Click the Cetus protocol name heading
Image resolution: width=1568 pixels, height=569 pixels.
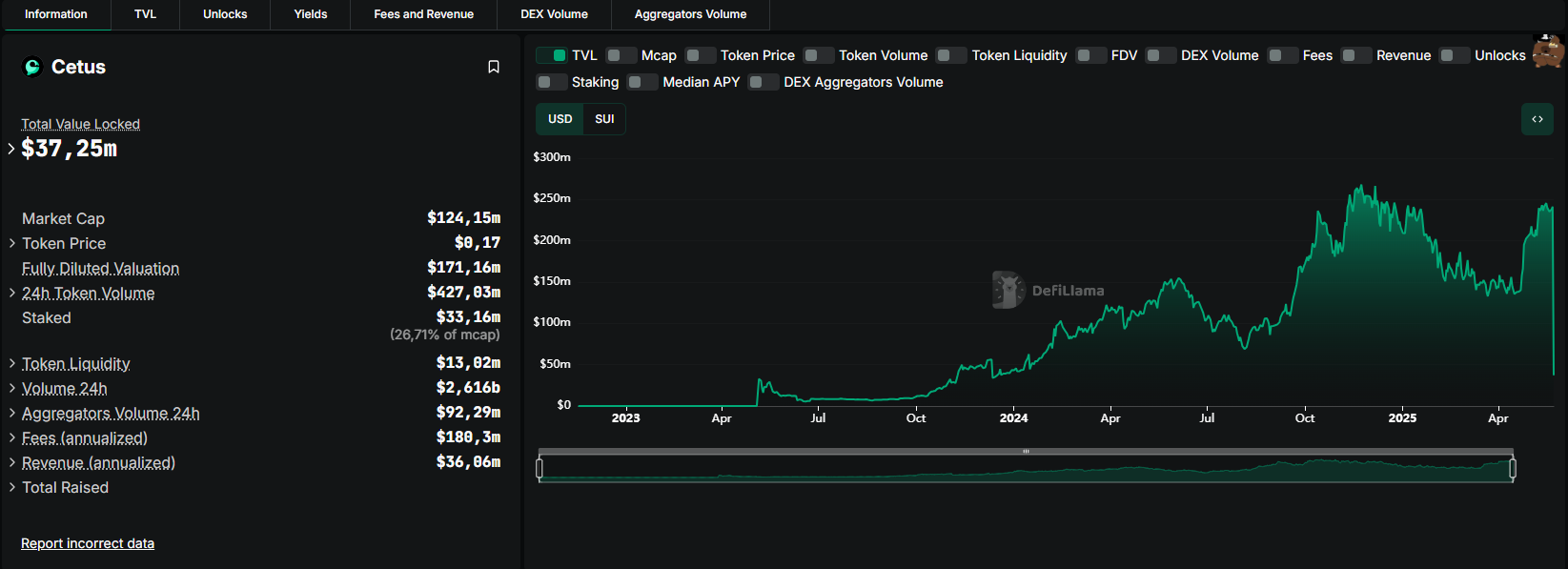[78, 67]
